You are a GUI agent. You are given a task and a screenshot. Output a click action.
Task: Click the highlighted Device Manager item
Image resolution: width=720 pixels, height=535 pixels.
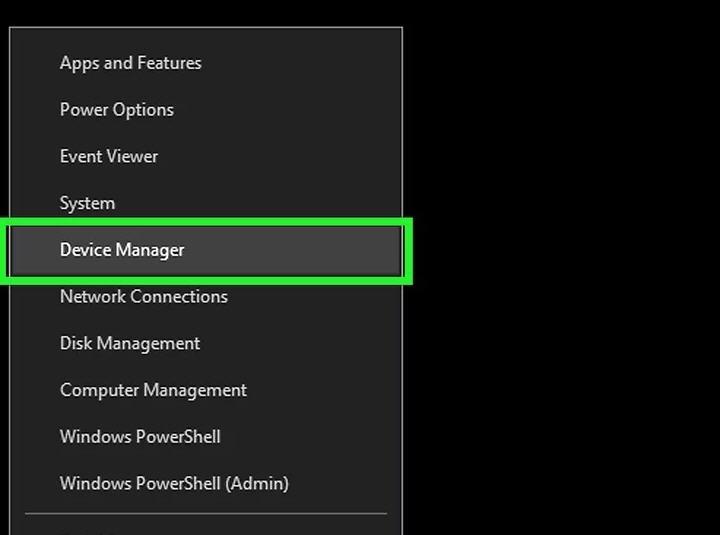[x=122, y=250]
